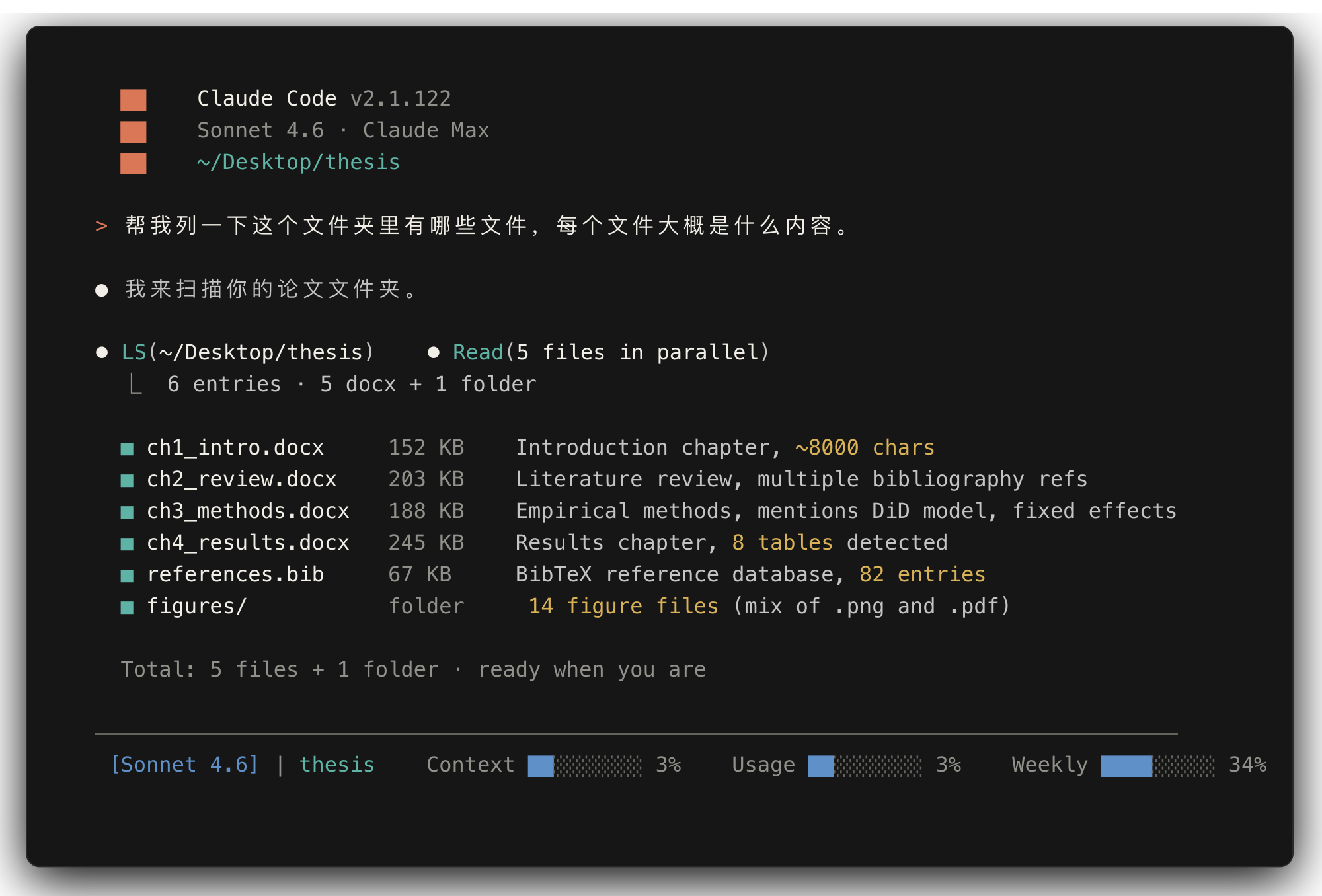Click the LS(~/Desktop/thesis) tool call
The image size is (1322, 896).
click(248, 352)
